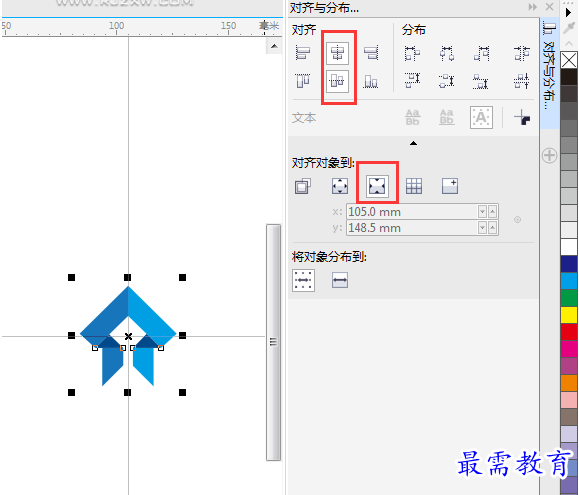Screen dimensions: 579x495
Task: Choose Distribute Space Vertically icon
Action: click(521, 80)
